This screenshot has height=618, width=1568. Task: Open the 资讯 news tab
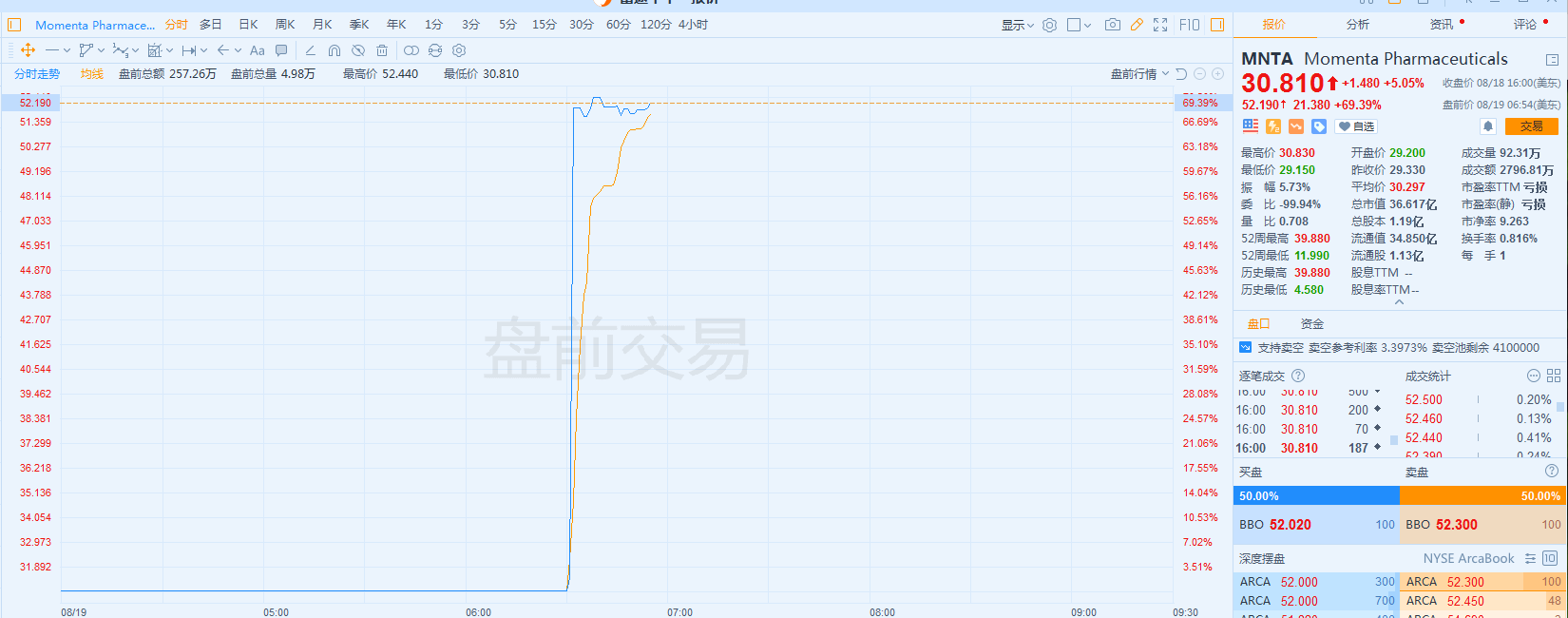pos(1442,25)
